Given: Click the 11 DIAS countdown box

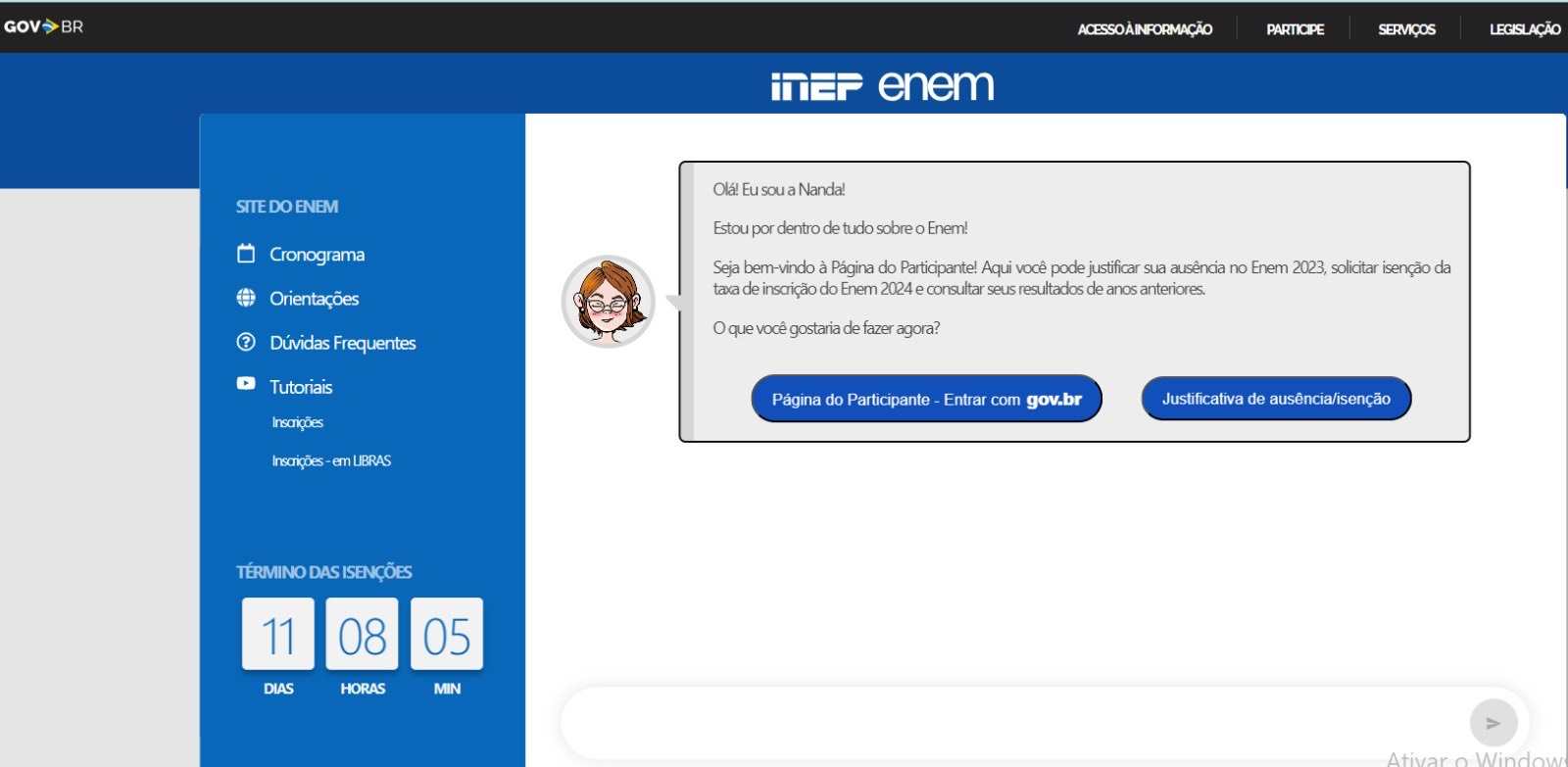Looking at the screenshot, I should (x=278, y=634).
